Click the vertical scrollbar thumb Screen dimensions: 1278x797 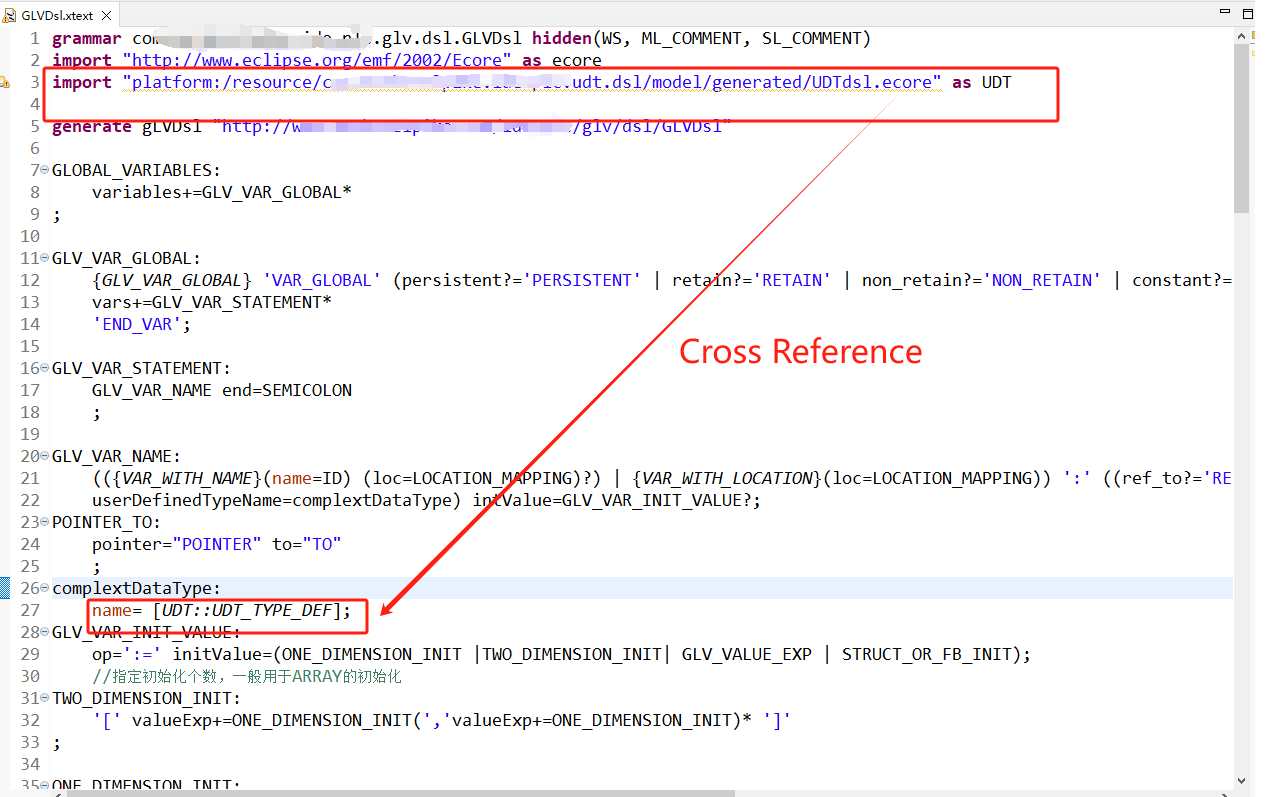pos(1242,129)
